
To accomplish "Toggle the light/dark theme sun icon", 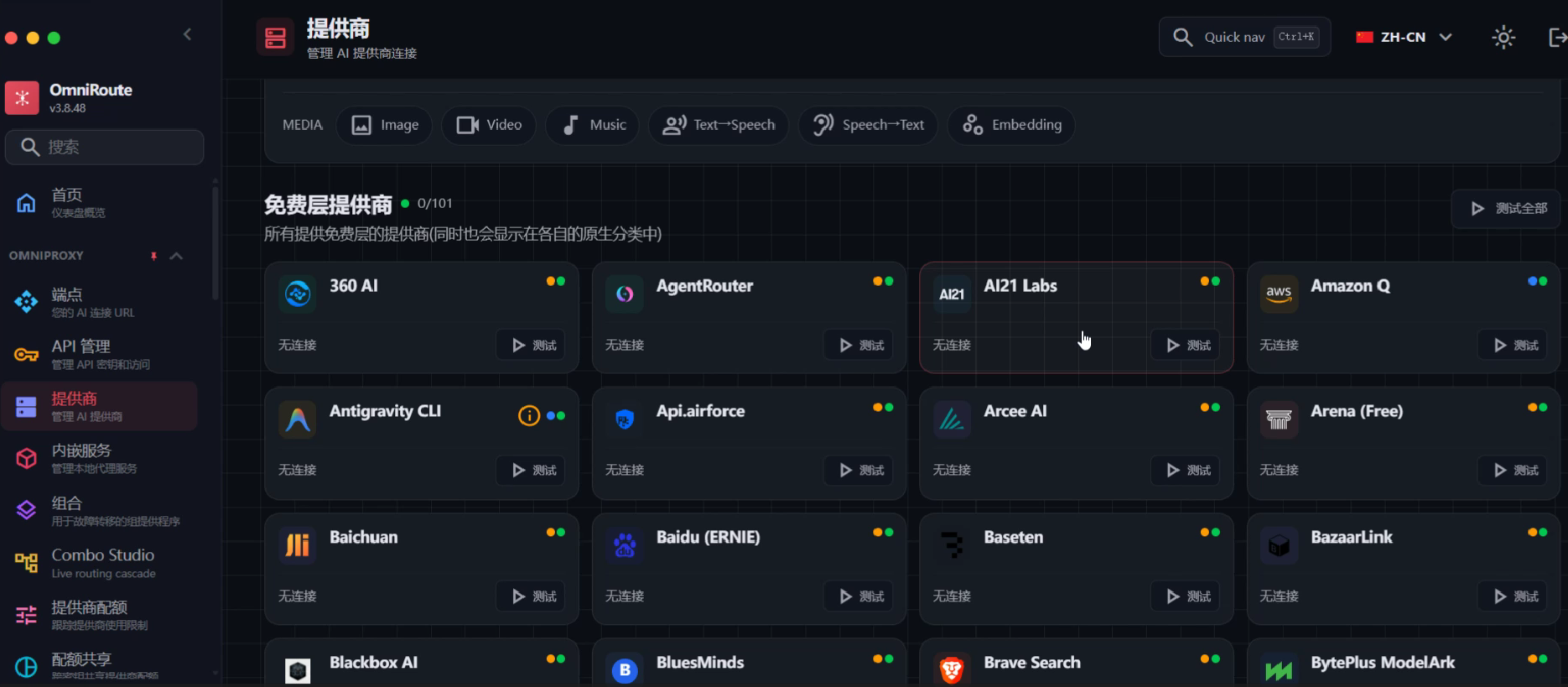I will tap(1503, 37).
